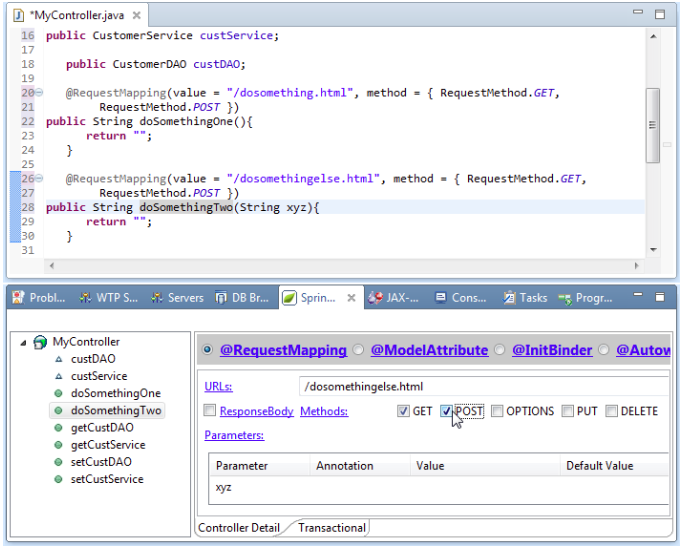Click the horizontal scrollbar left arrow
The width and height of the screenshot is (680, 547).
[52, 265]
